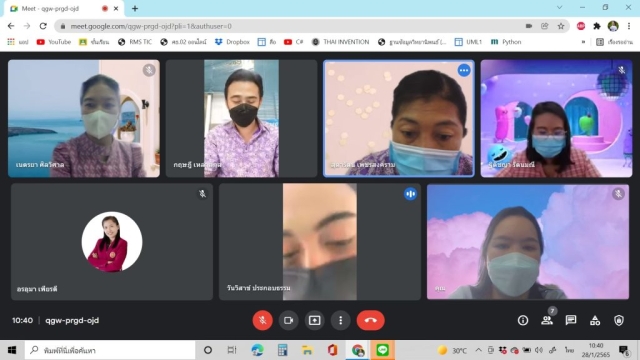
Task: Open the C# bookmark
Action: pyautogui.click(x=293, y=42)
